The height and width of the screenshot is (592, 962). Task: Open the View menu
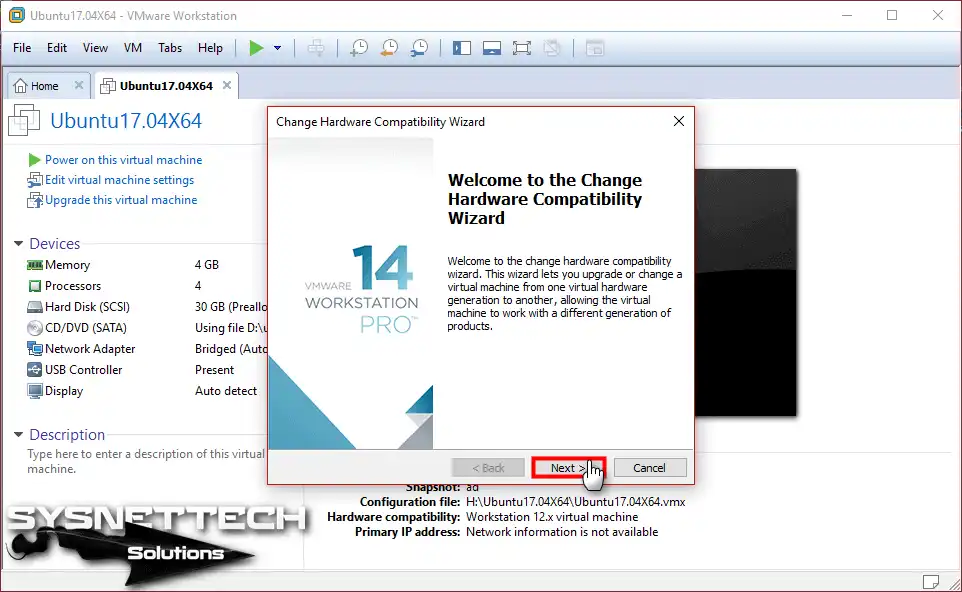pos(95,48)
